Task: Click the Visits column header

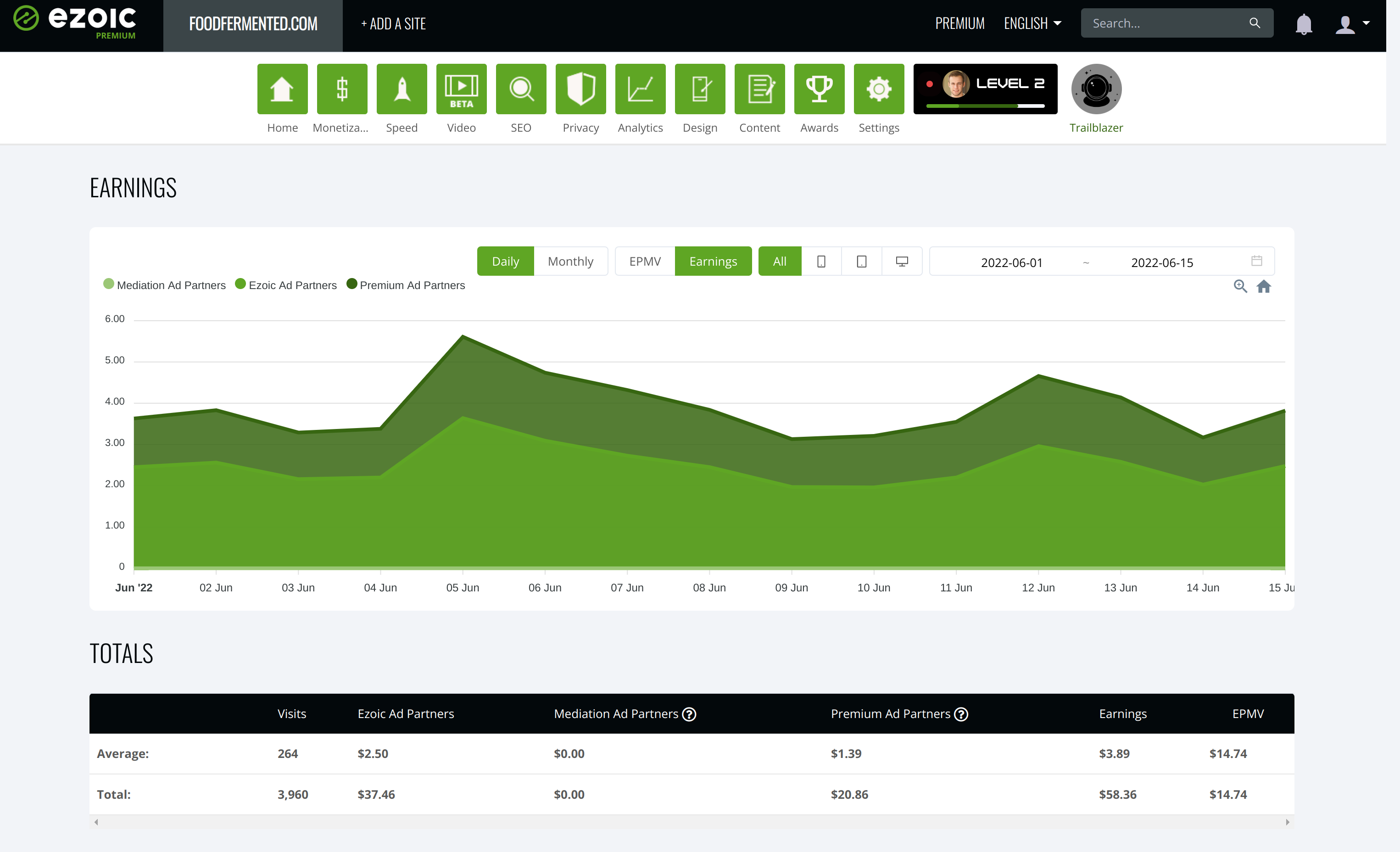Action: pos(291,714)
